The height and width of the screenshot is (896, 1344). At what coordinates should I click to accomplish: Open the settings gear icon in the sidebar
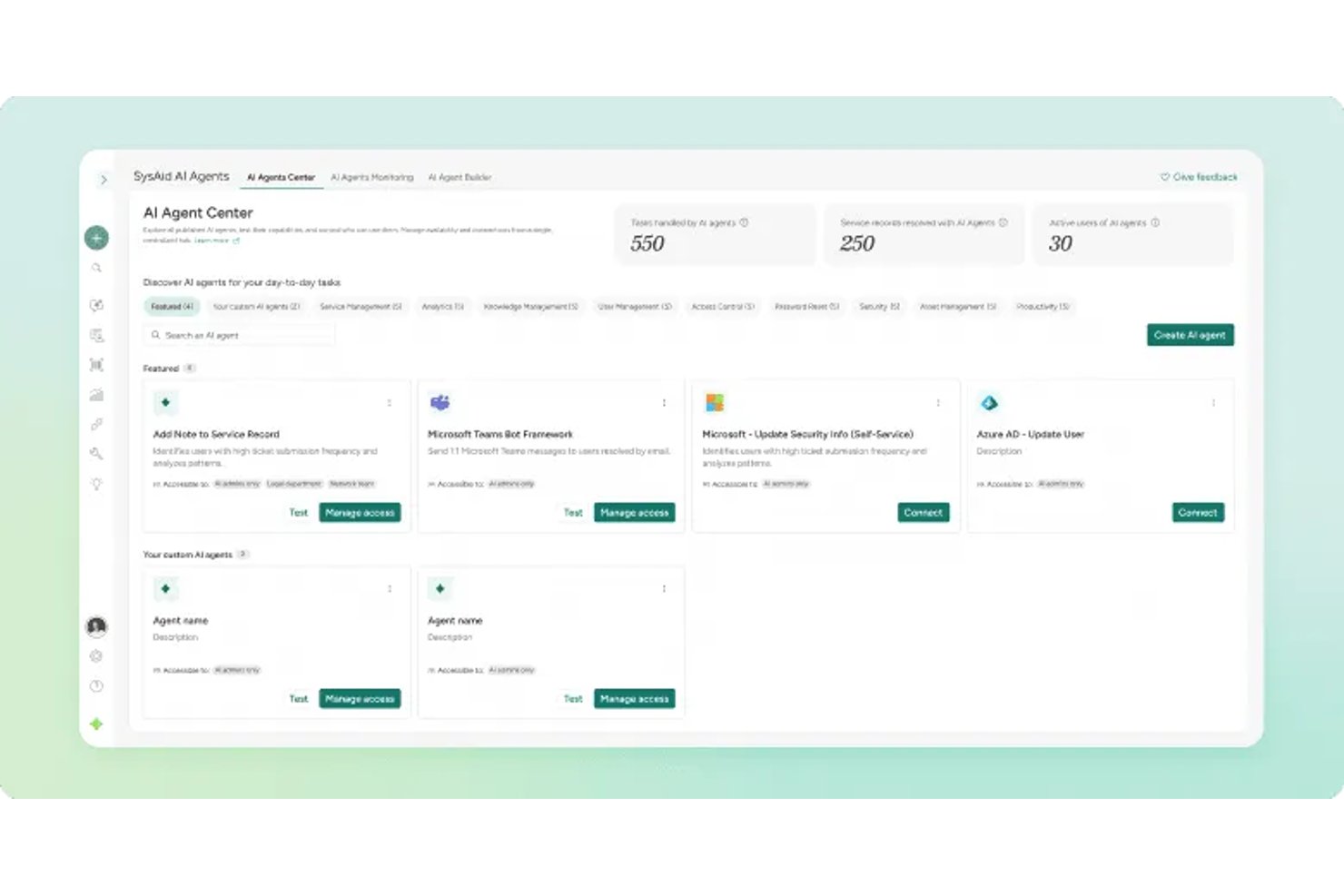[96, 656]
